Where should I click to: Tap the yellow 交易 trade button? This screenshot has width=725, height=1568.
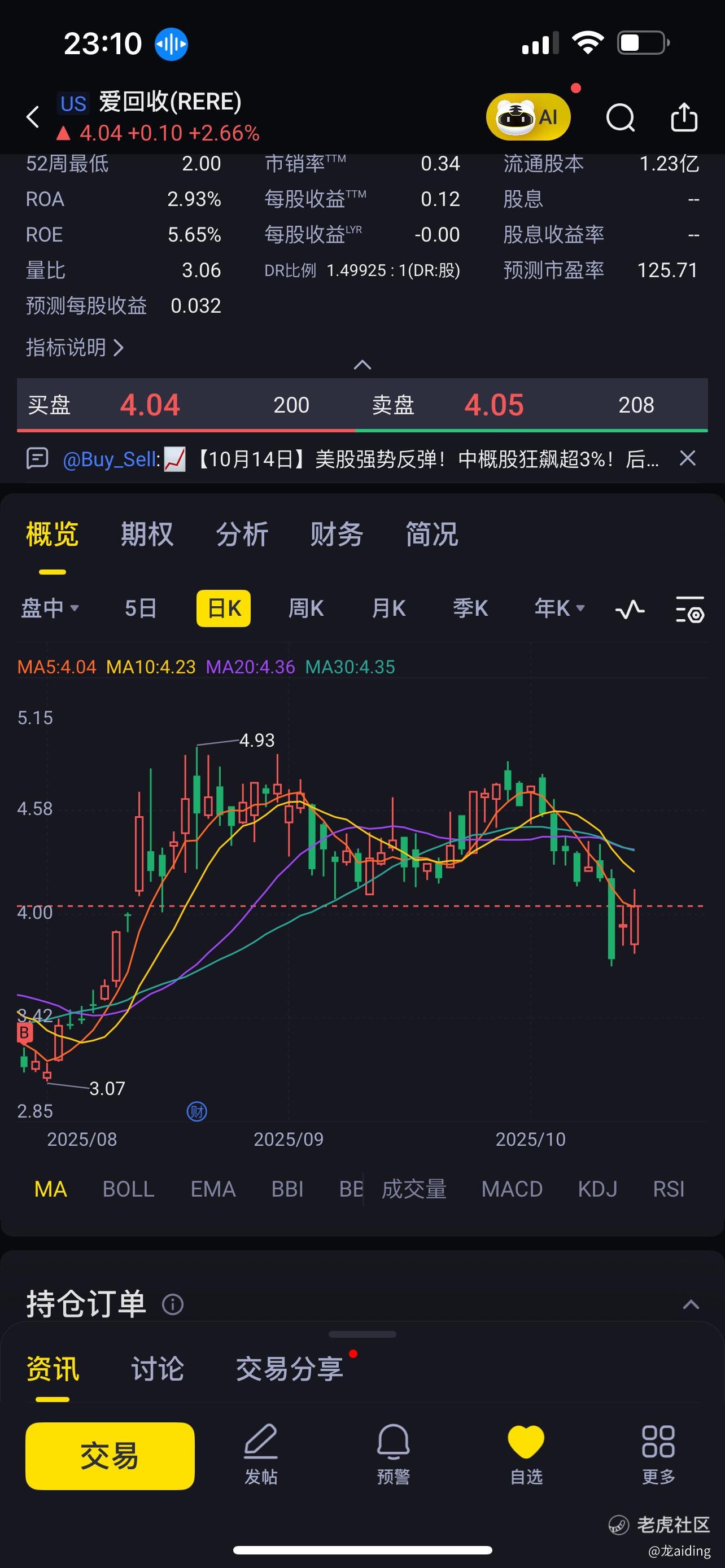tap(110, 1456)
